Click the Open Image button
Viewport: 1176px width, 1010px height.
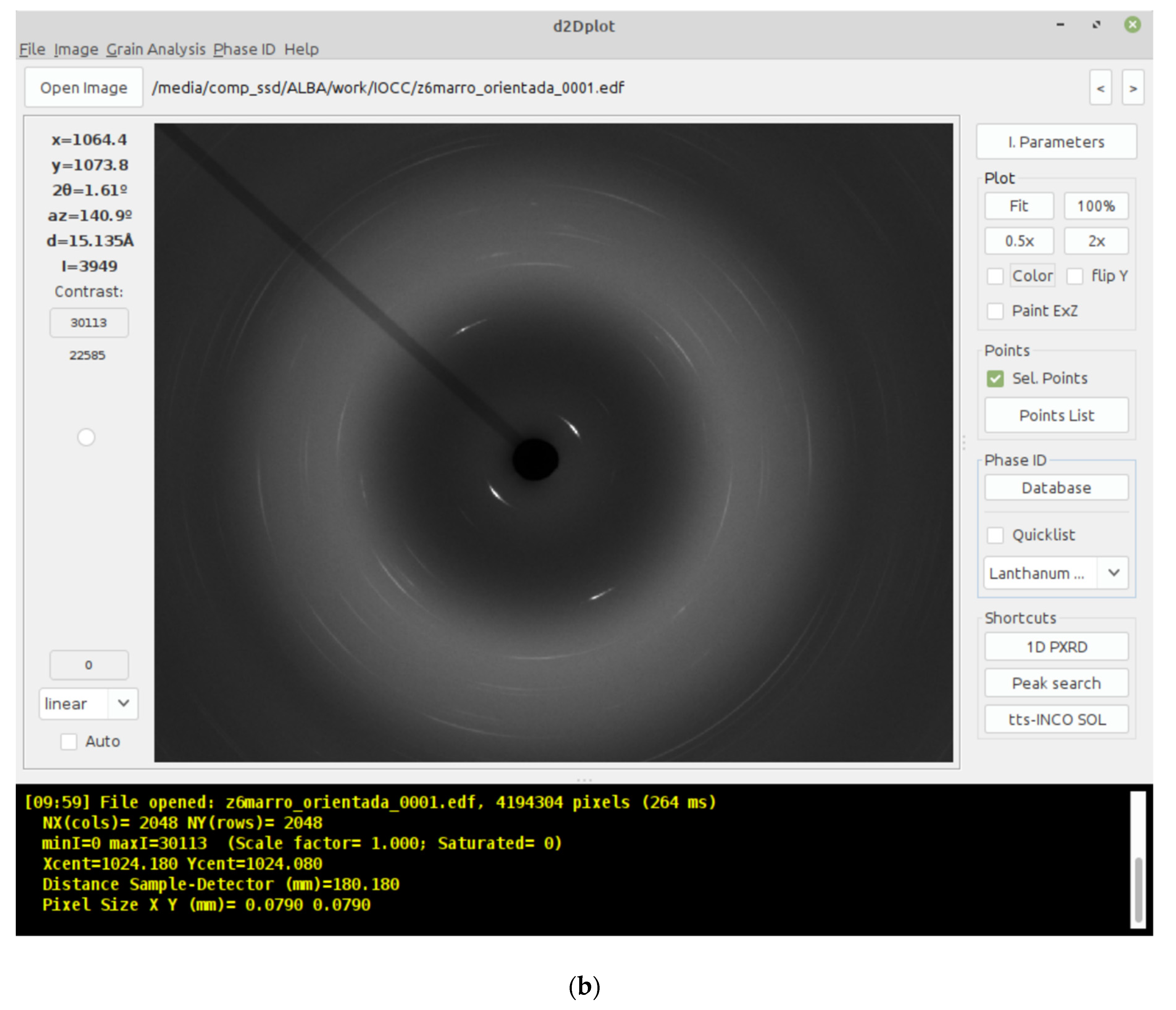[83, 88]
